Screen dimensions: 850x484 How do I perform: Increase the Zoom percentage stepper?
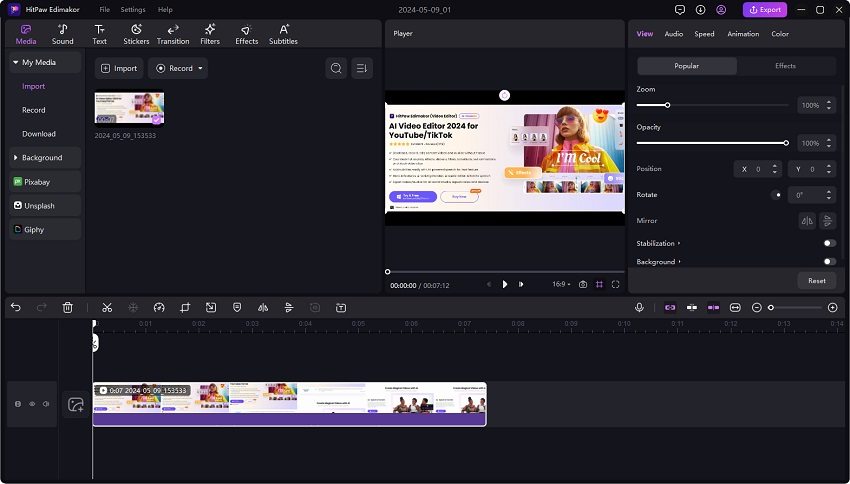(829, 102)
